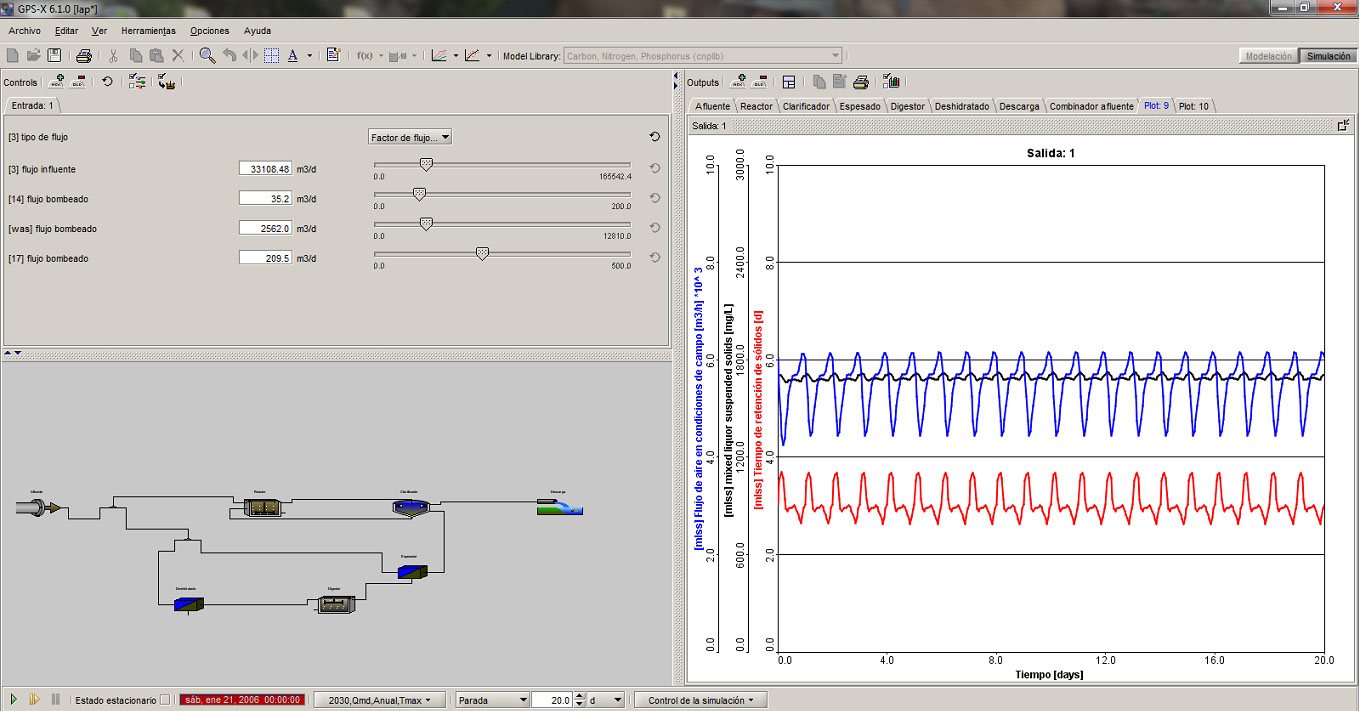
Task: Switch to the Clarificador output tab
Action: pos(805,106)
